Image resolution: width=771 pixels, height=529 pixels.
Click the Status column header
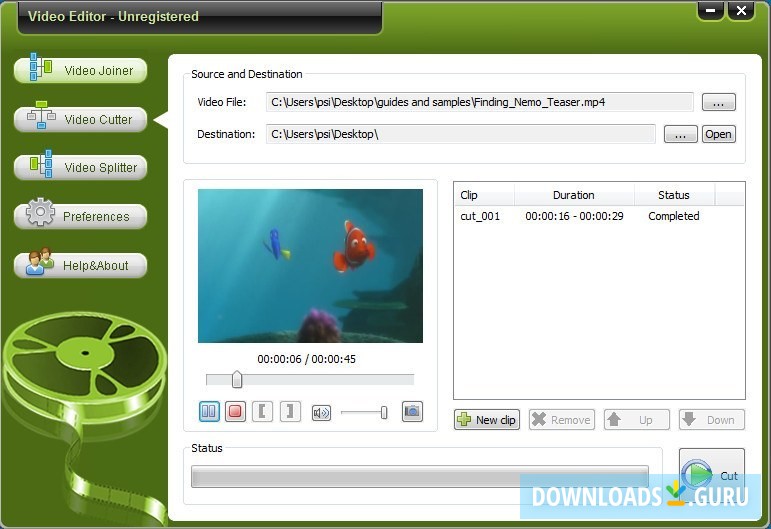point(674,195)
